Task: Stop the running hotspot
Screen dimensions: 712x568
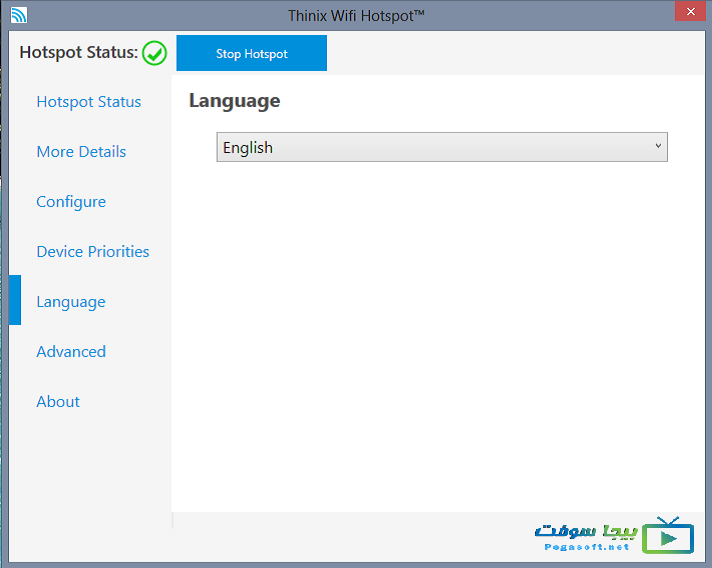Action: 252,53
